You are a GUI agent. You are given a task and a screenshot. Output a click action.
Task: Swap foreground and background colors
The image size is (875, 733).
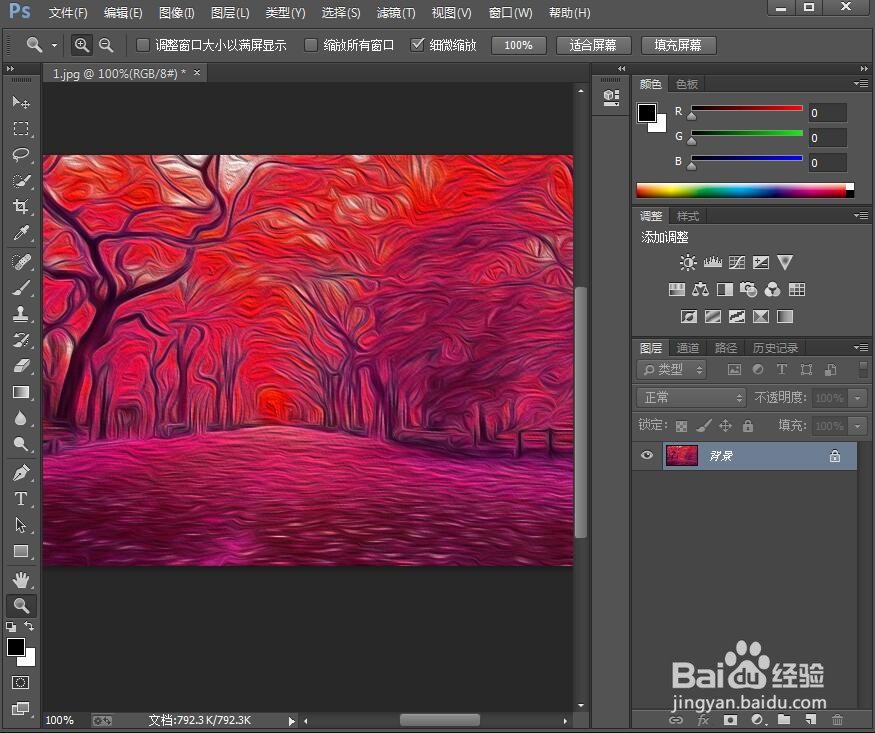tap(29, 626)
